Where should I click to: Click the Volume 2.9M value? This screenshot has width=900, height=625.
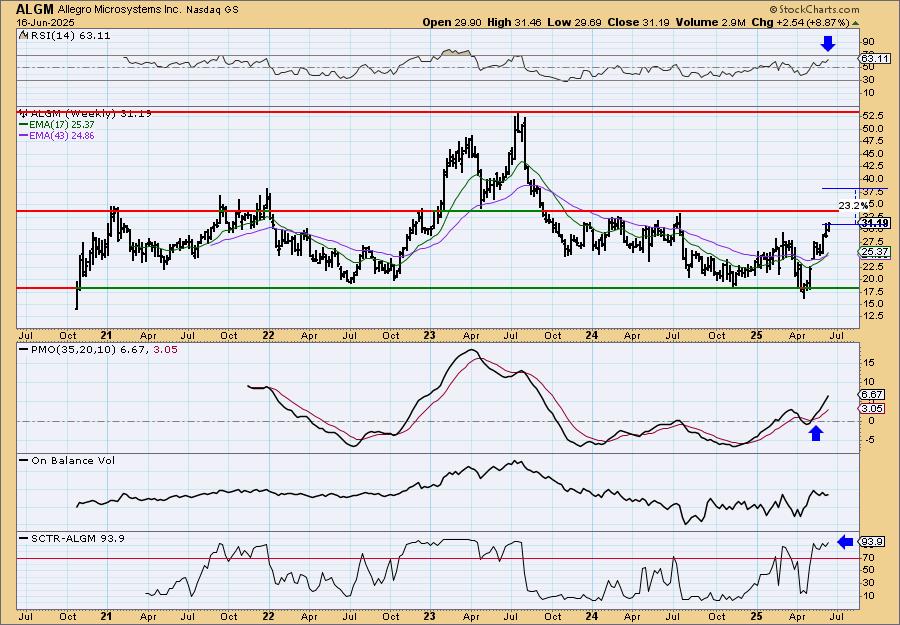point(711,22)
